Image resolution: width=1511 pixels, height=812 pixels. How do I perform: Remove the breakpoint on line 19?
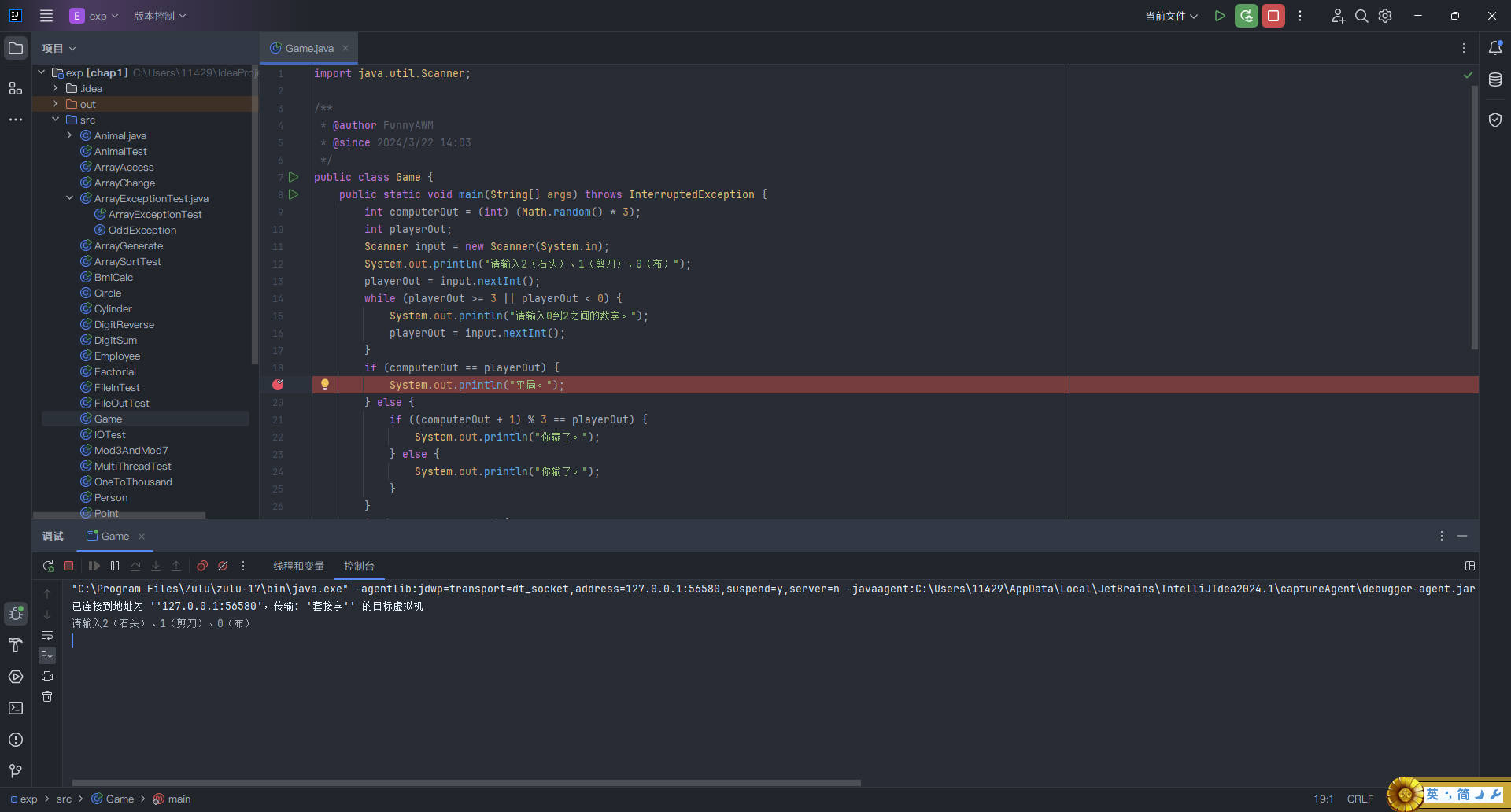pos(278,385)
